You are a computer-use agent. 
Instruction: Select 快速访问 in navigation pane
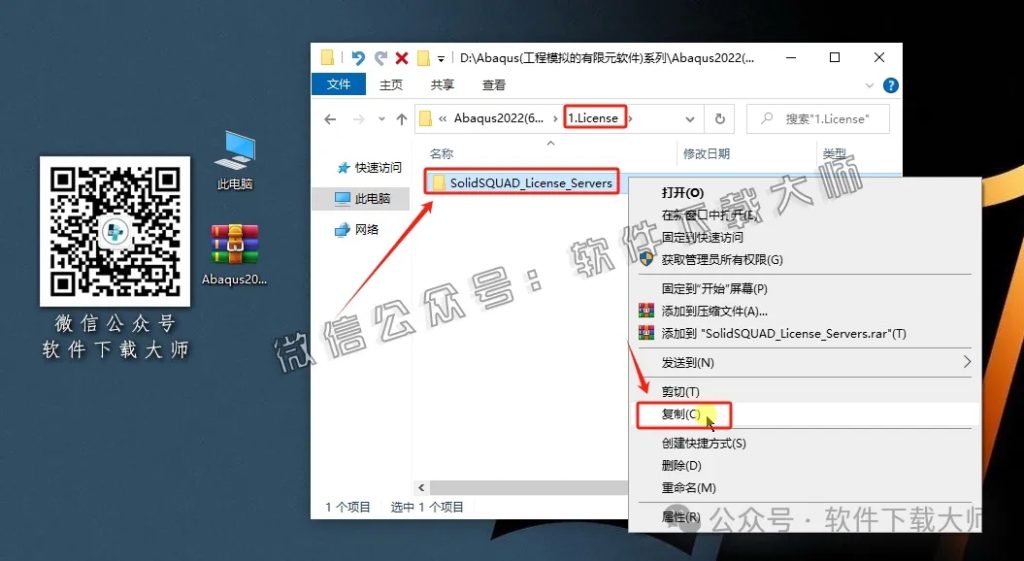(x=370, y=168)
